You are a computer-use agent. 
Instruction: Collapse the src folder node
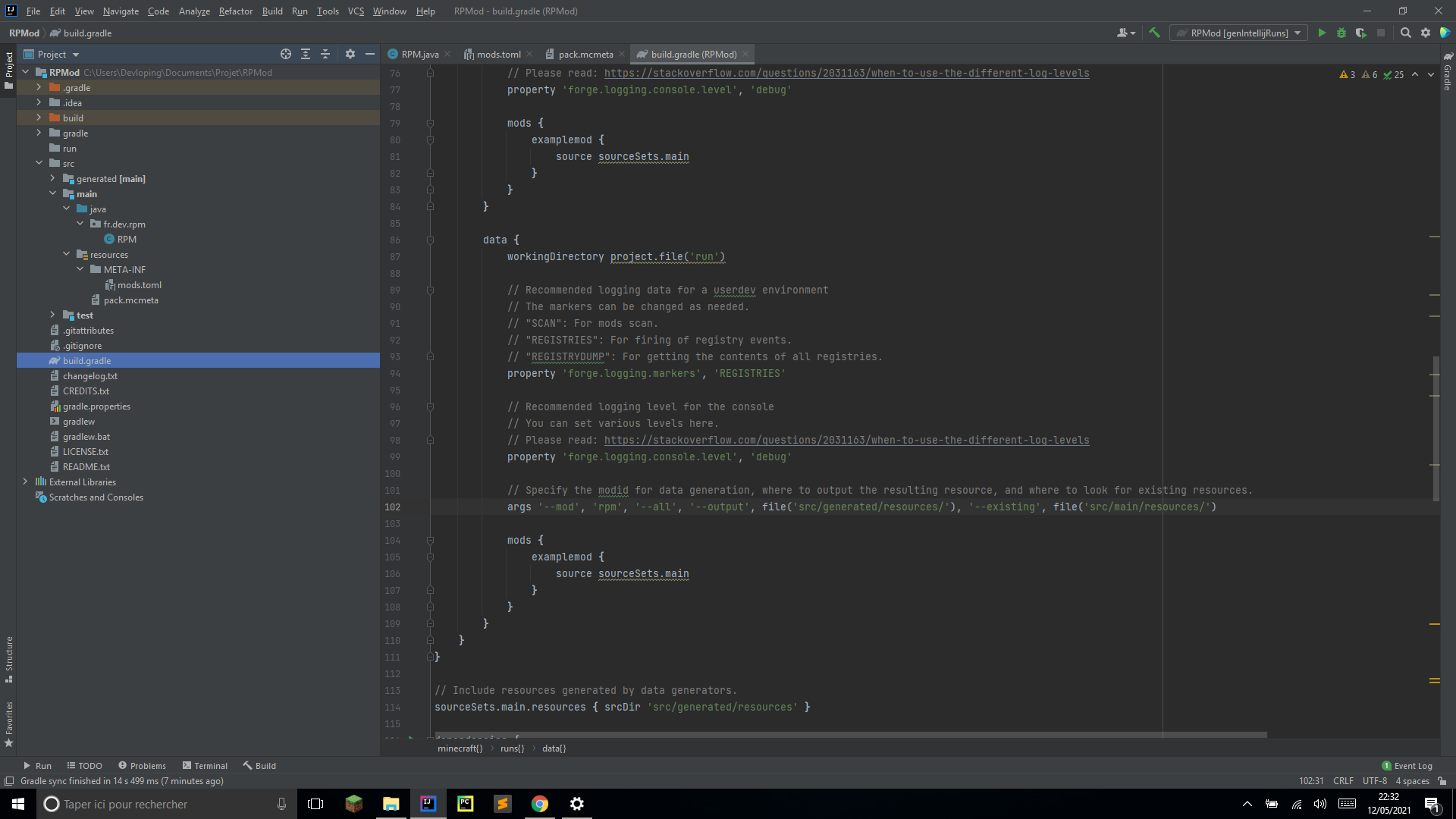[x=39, y=164]
